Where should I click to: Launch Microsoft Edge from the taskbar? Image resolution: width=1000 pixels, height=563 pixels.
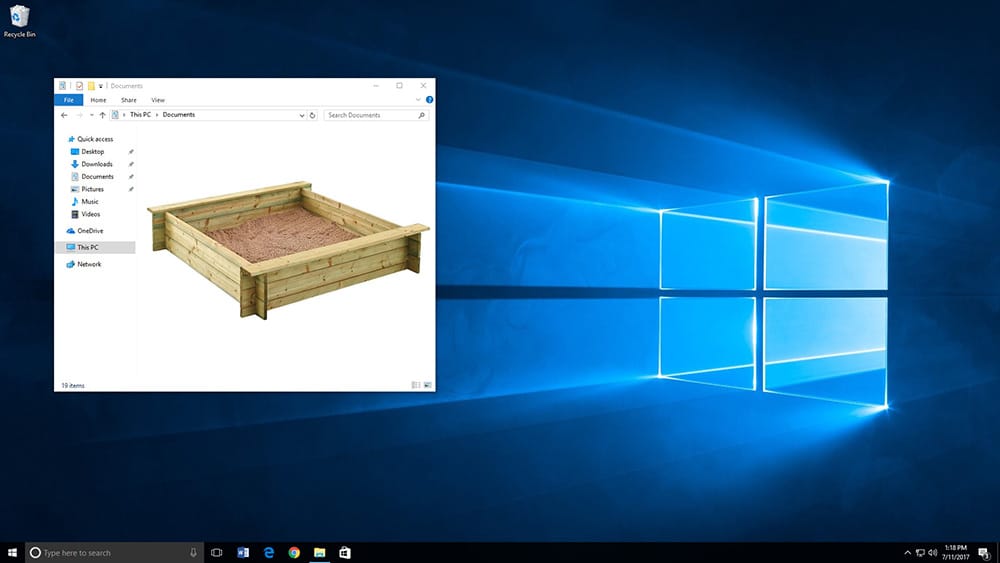click(x=268, y=553)
